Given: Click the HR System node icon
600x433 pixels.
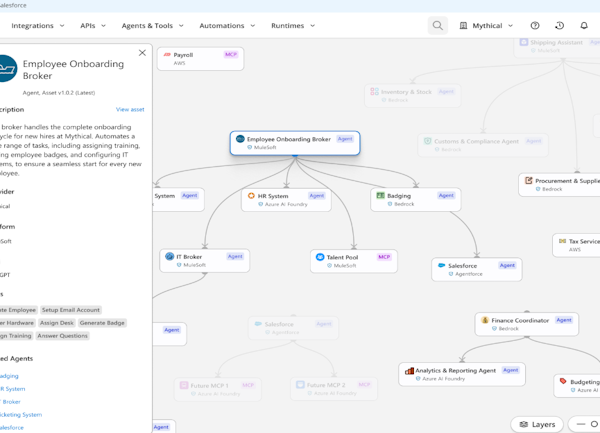Looking at the screenshot, I should pyautogui.click(x=251, y=195).
